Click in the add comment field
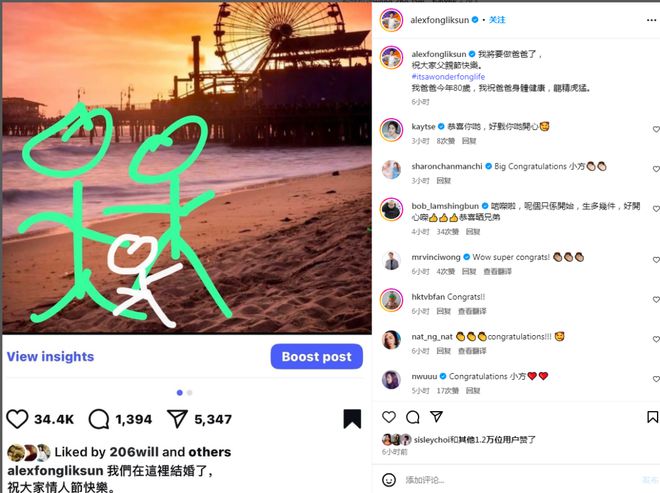 (x=520, y=480)
